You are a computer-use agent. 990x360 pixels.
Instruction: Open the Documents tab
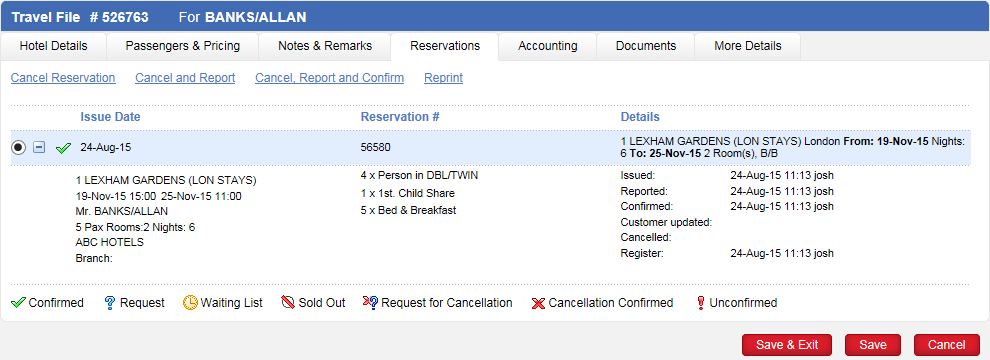pos(646,46)
